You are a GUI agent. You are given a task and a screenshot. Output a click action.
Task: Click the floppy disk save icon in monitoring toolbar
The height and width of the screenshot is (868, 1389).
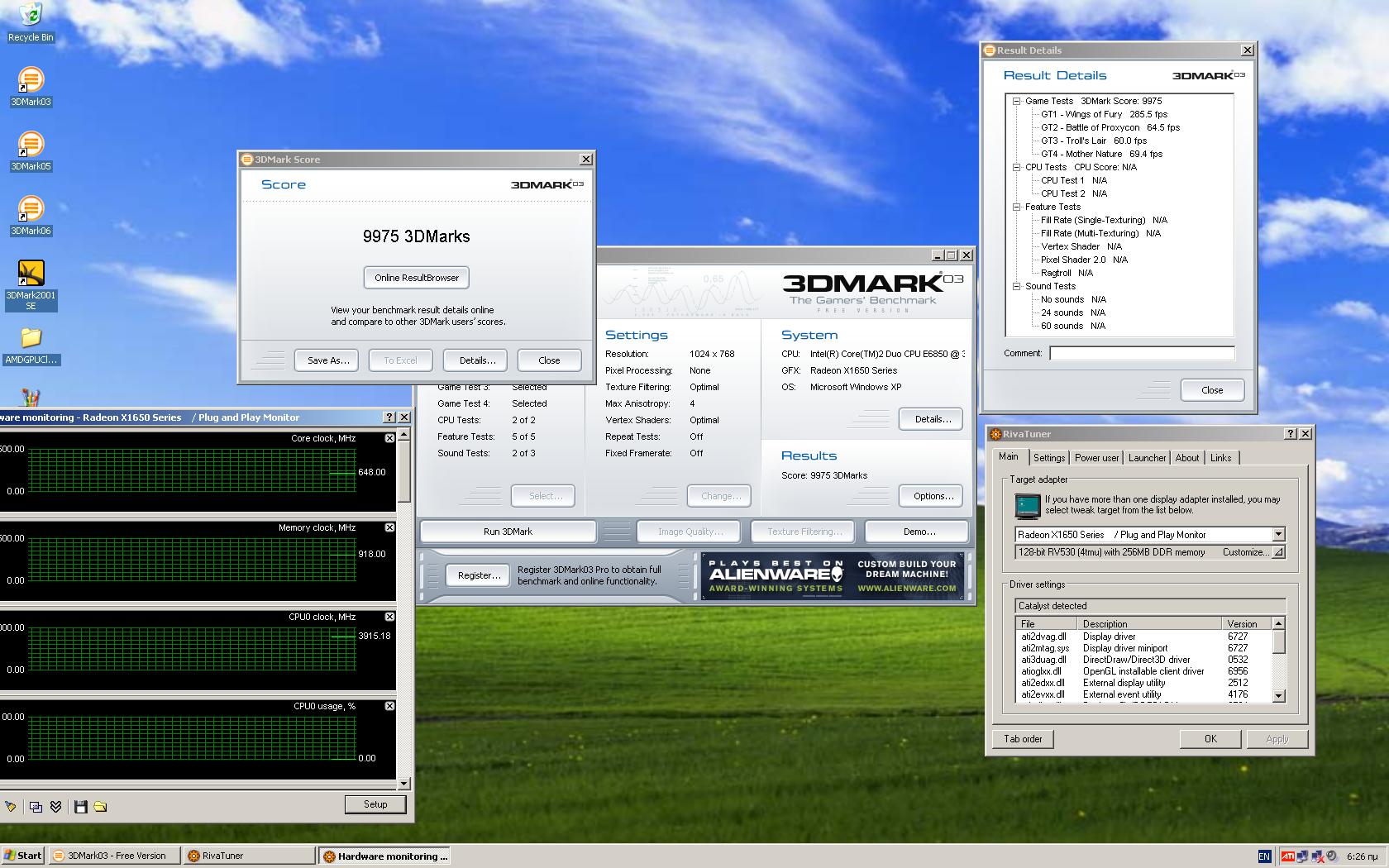(x=81, y=807)
